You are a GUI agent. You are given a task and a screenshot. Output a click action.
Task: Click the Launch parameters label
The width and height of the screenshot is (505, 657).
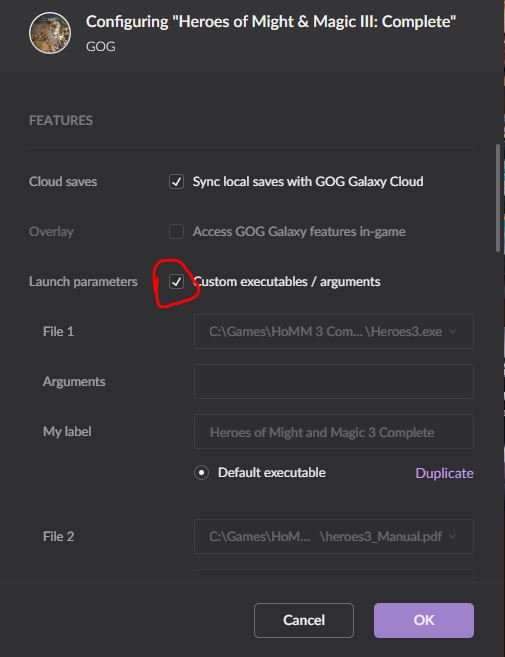pos(83,282)
